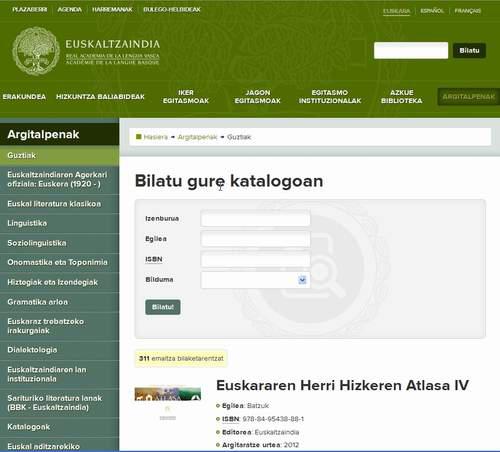Click the Euskaltzaindia tree logo

tap(36, 51)
